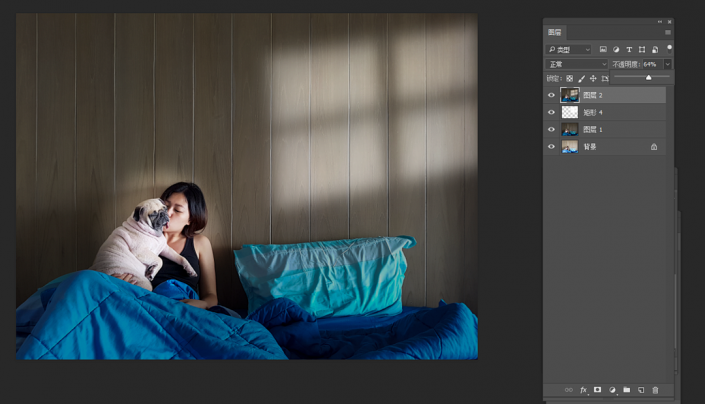Hide layer 图层 2 visibility eye
Viewport: 705px width, 404px height.
tap(551, 95)
